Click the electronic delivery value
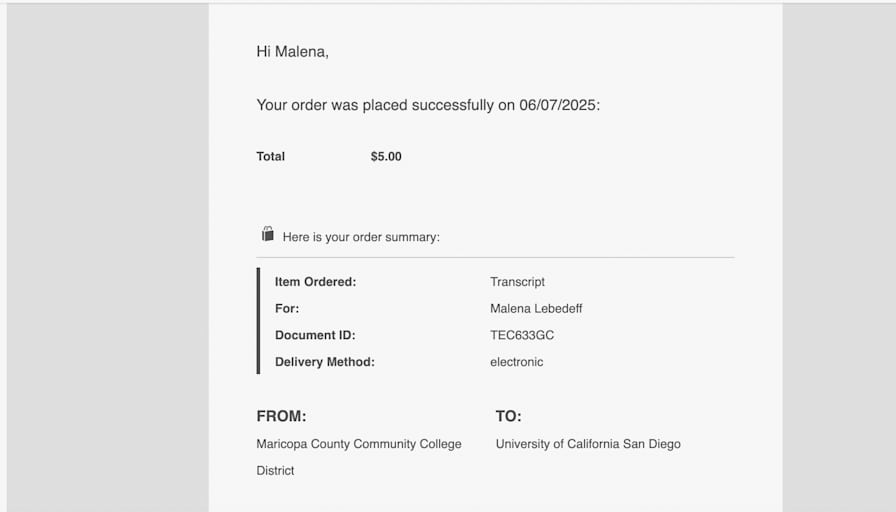 tap(517, 362)
